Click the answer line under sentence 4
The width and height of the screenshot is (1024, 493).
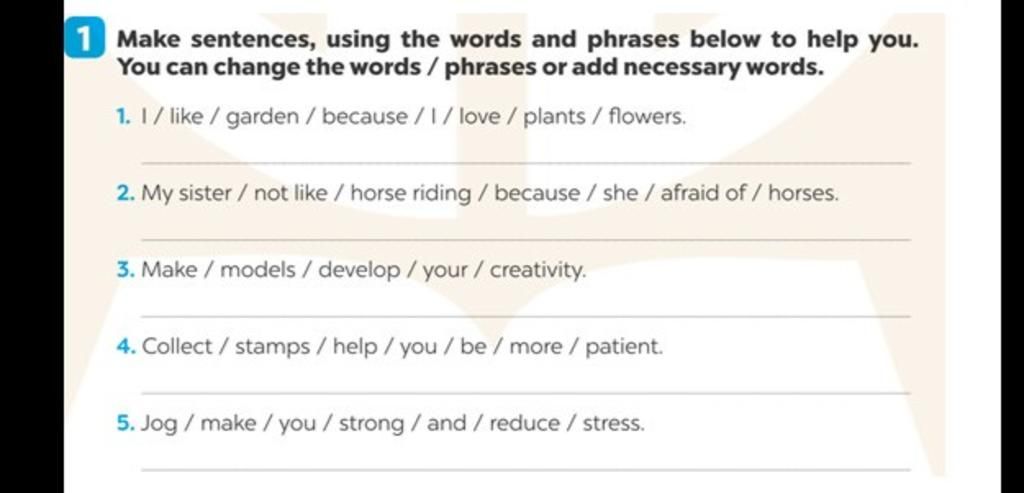526,392
